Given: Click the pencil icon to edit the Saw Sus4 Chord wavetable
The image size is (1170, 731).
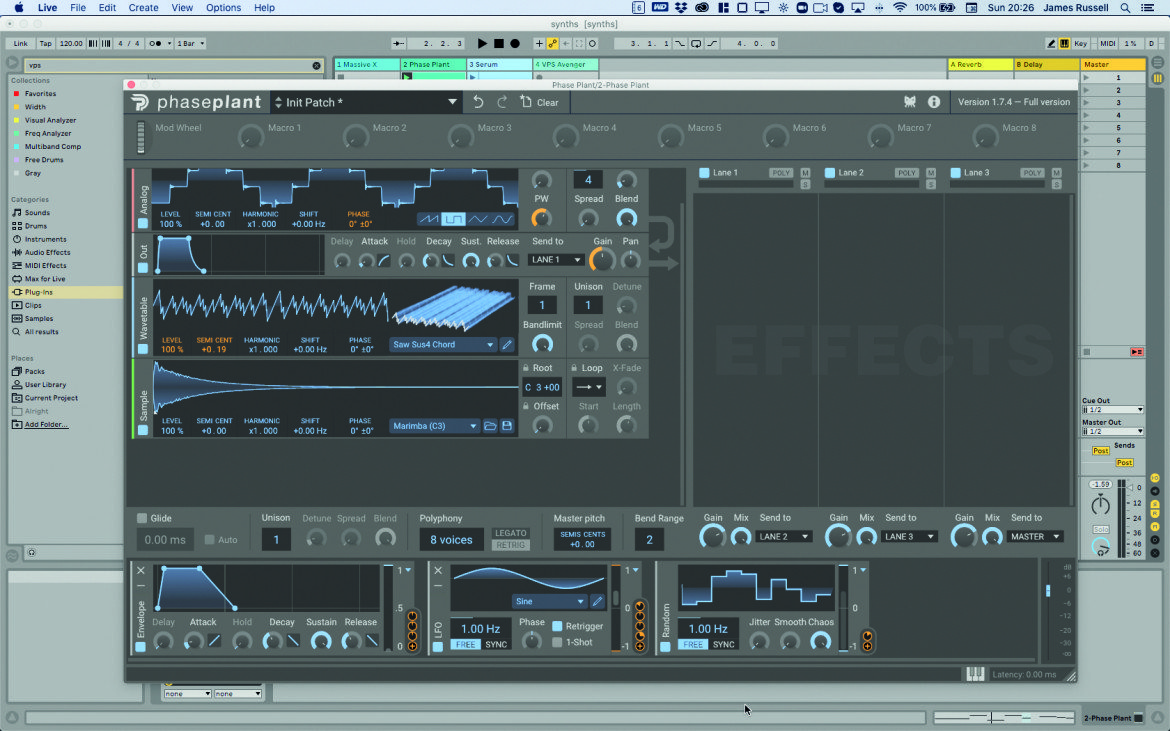Looking at the screenshot, I should pyautogui.click(x=507, y=345).
